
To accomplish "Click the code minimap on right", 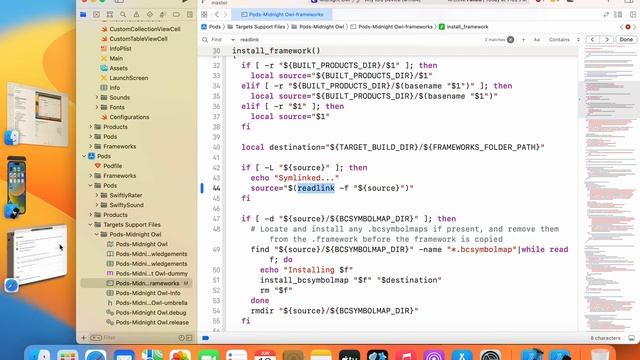I will pos(608,188).
